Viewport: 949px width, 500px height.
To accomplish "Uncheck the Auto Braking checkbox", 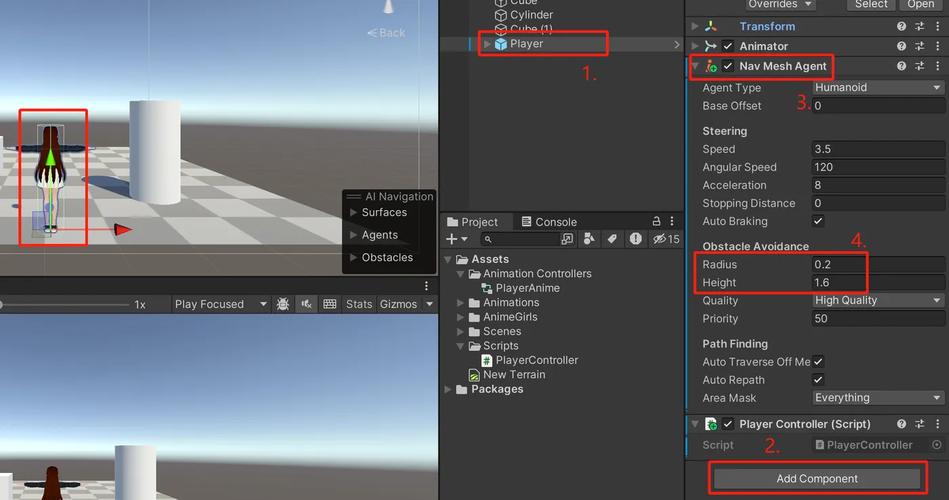I will coord(818,221).
